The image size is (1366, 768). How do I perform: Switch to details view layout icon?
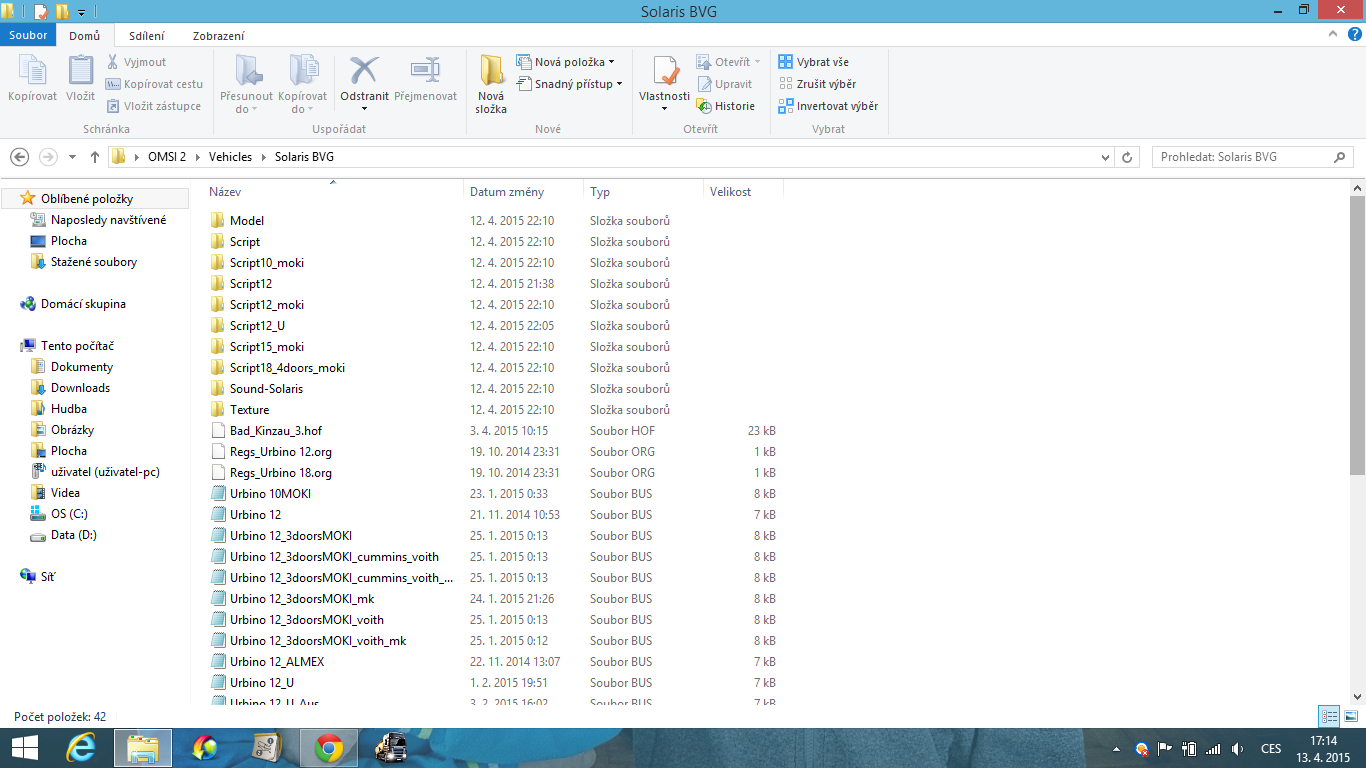point(1329,716)
